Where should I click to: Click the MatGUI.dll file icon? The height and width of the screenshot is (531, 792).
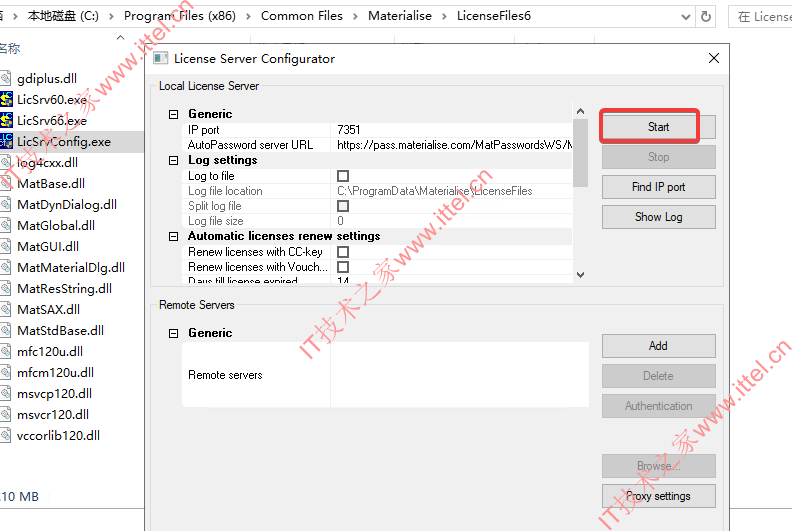(5, 247)
